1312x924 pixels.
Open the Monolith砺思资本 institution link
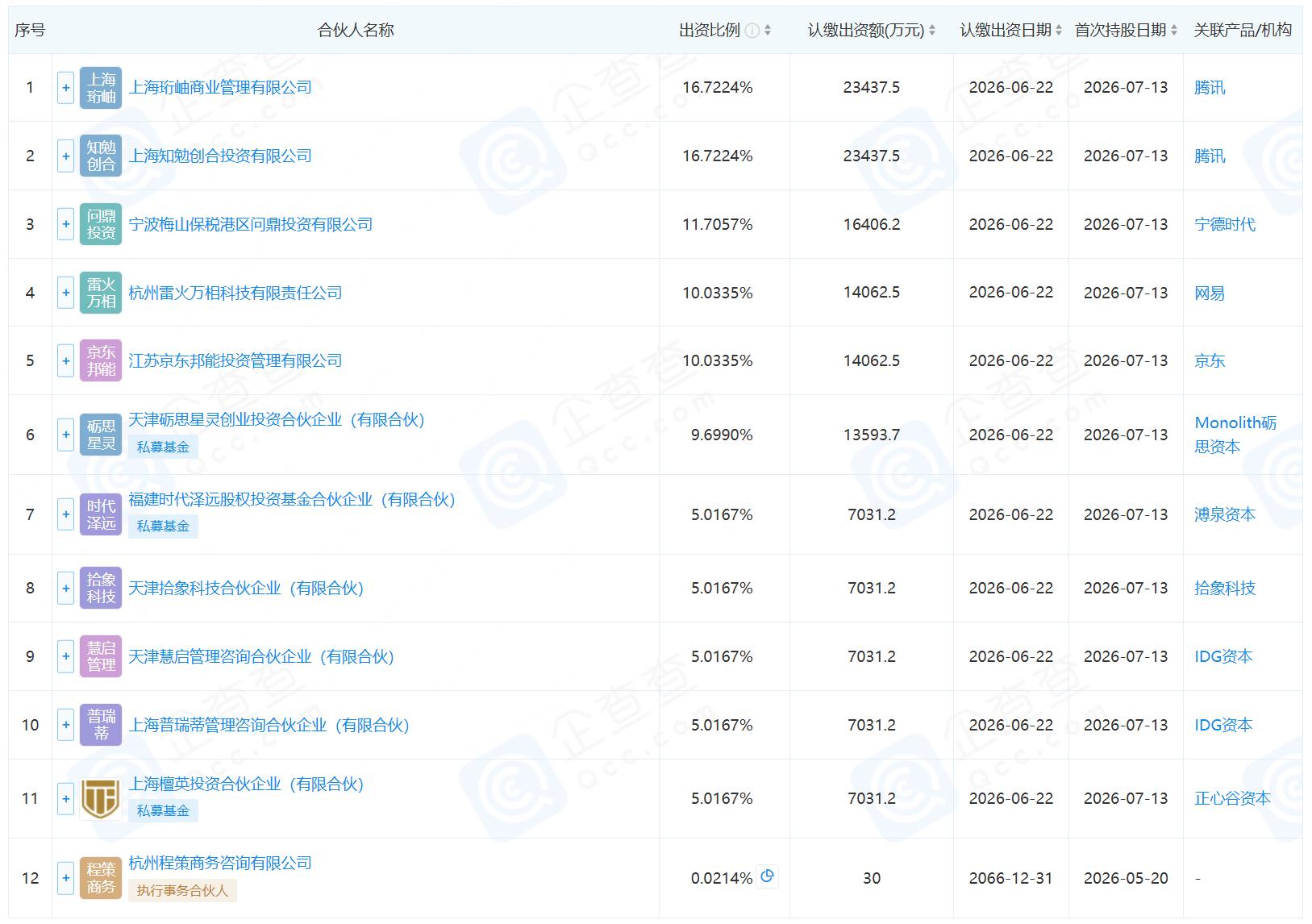coord(1235,435)
